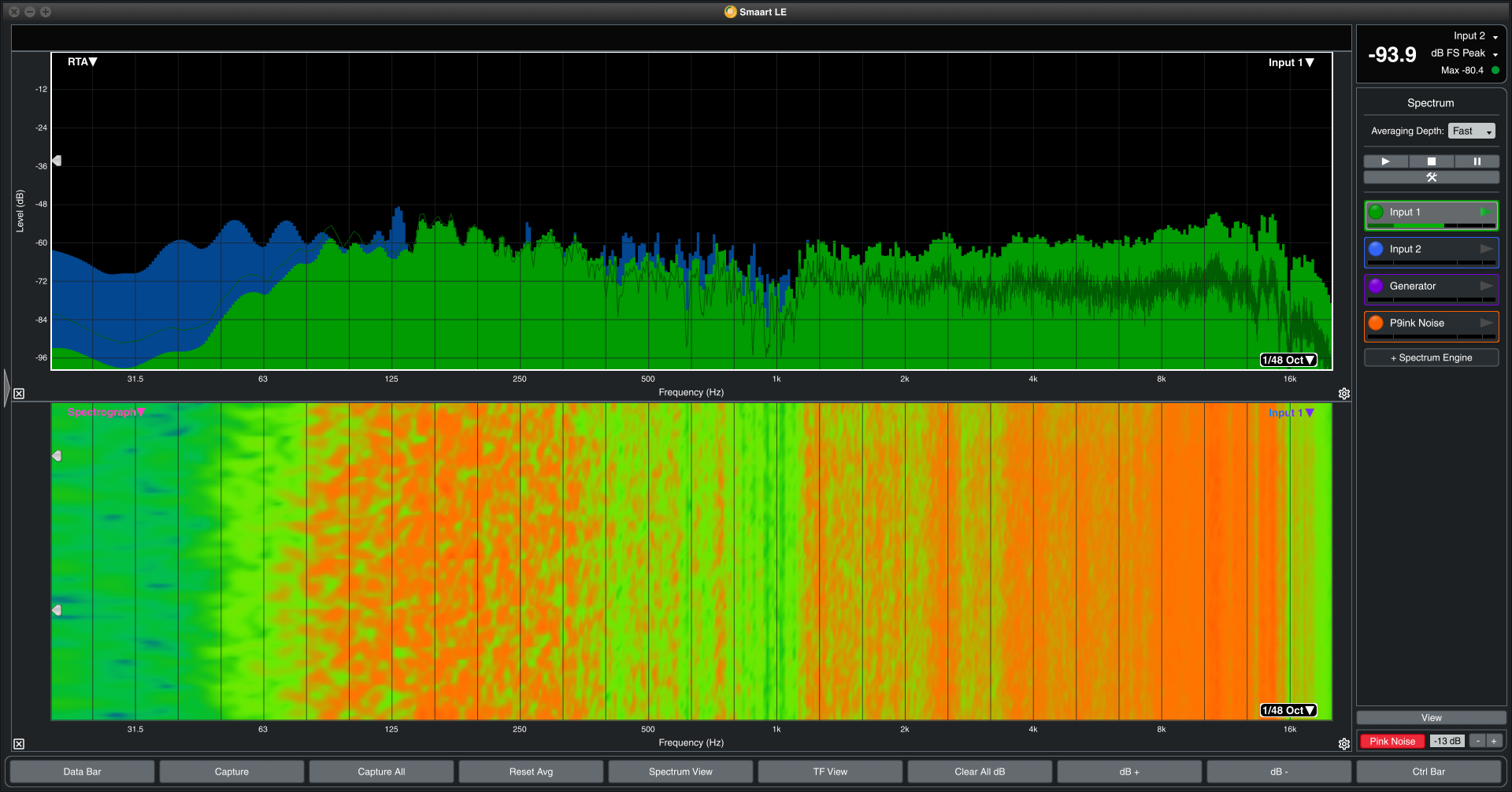
Task: Open RTA graph settings gear icon
Action: point(1344,394)
